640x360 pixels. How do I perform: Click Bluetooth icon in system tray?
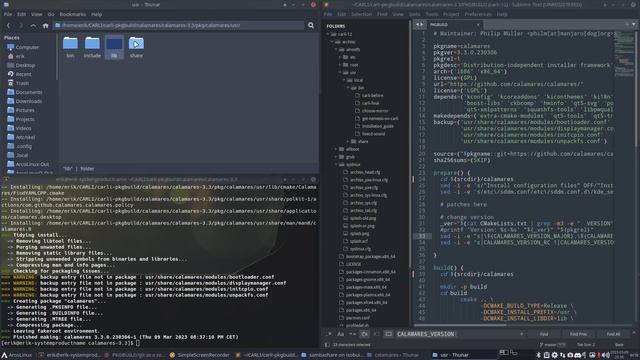(538, 355)
